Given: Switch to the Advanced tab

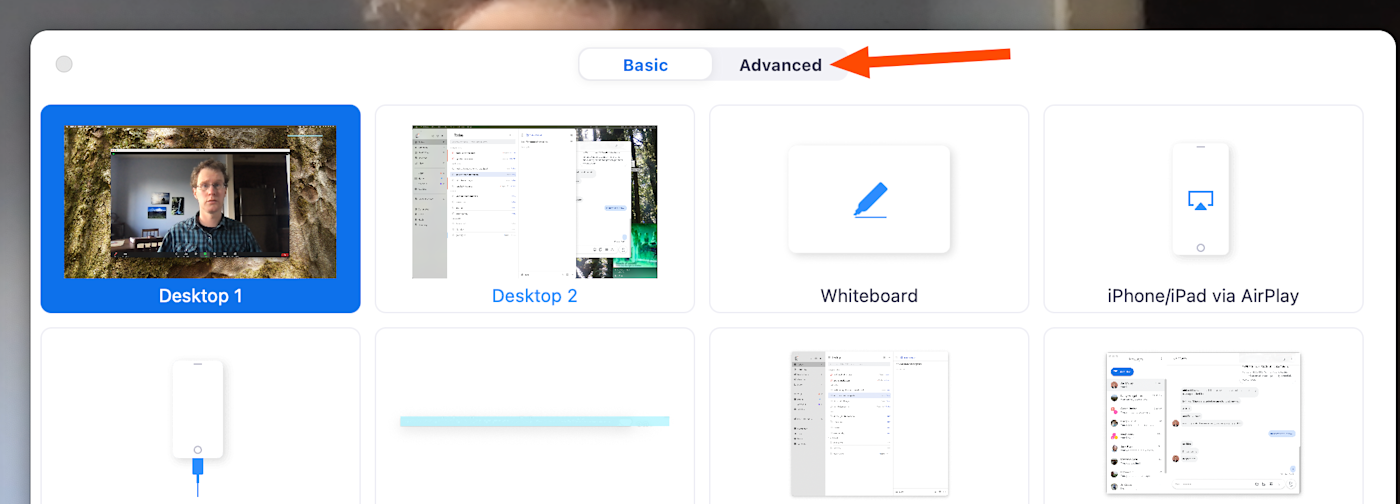Looking at the screenshot, I should [780, 65].
